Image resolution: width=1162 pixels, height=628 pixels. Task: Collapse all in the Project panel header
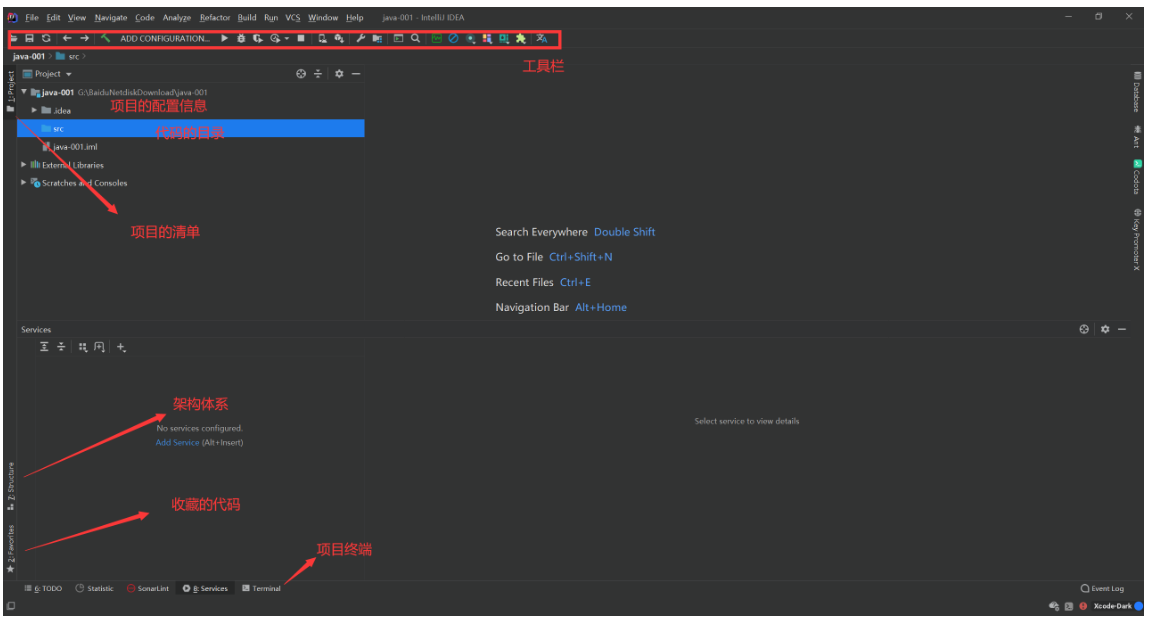[x=318, y=73]
